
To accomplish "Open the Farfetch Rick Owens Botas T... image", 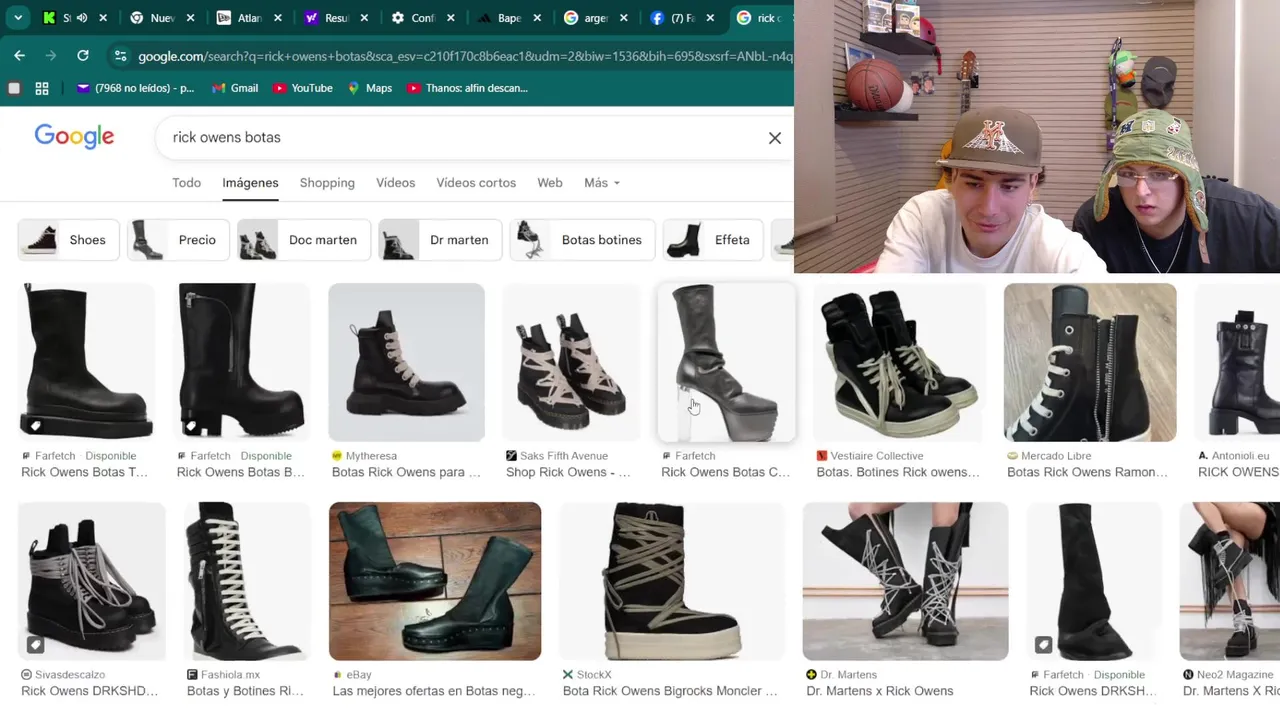I will (x=86, y=362).
